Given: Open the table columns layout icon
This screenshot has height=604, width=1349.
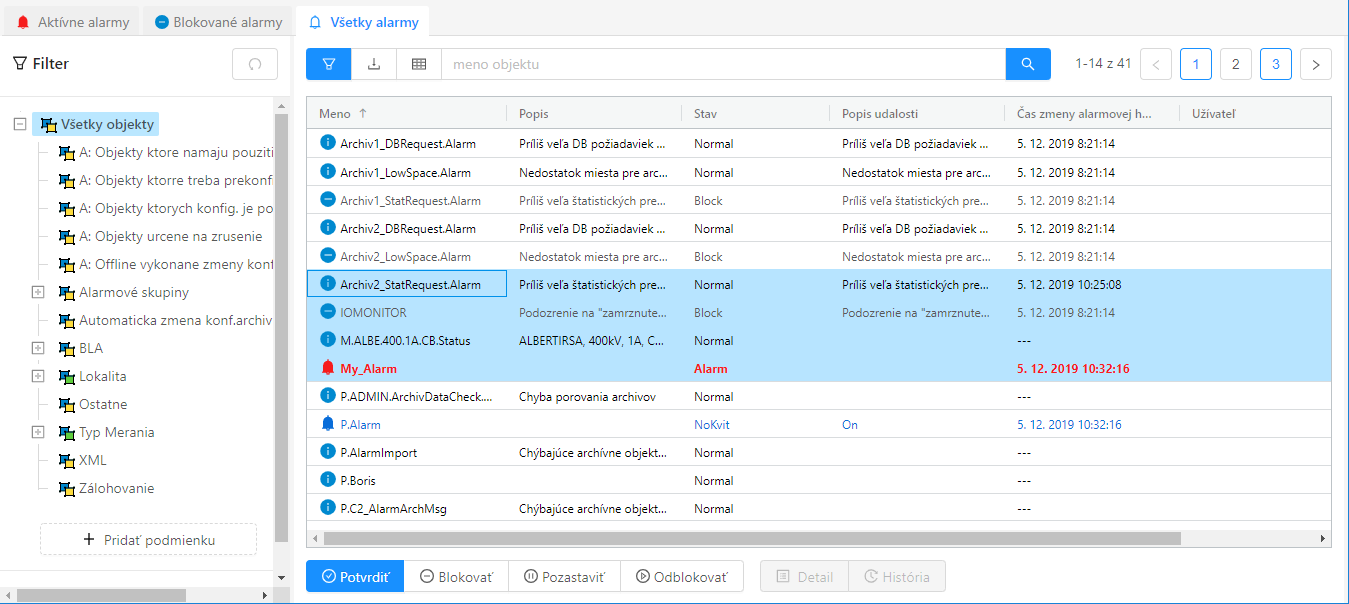Looking at the screenshot, I should (x=419, y=64).
